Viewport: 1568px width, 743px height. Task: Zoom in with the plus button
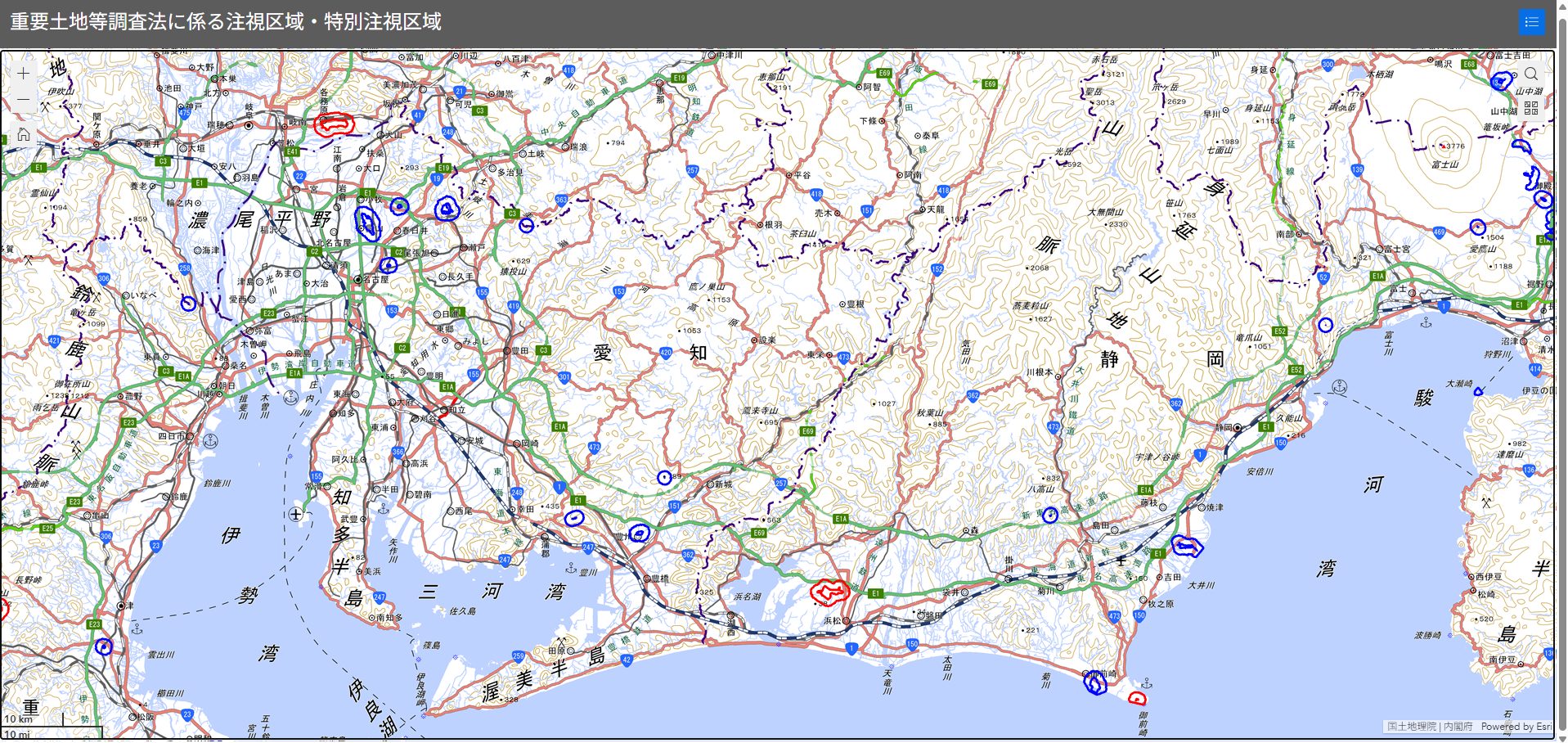click(x=23, y=74)
